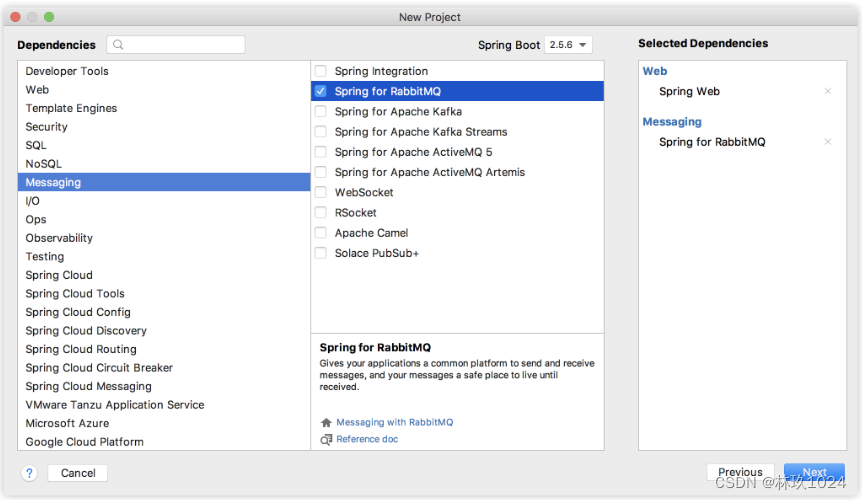The width and height of the screenshot is (862, 500).
Task: Select the Spring Cloud Discovery category
Action: point(164,331)
